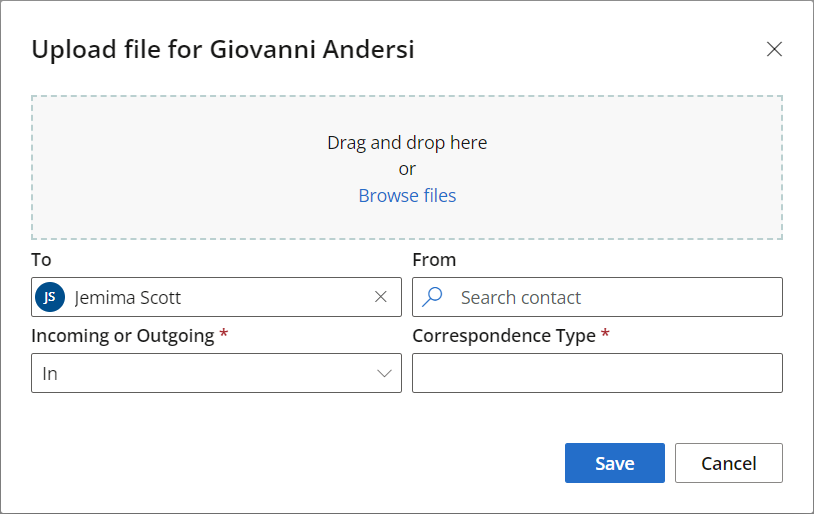Viewport: 814px width, 514px height.
Task: Click the 'From' field label
Action: click(434, 260)
